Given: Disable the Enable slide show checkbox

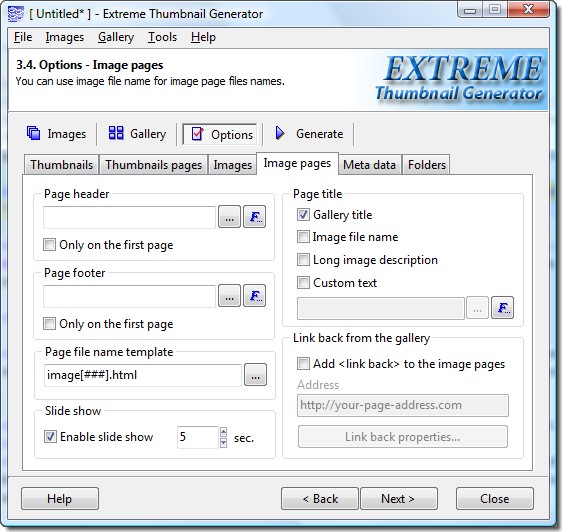Looking at the screenshot, I should click(x=50, y=437).
